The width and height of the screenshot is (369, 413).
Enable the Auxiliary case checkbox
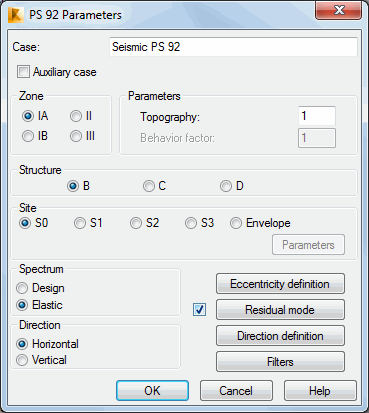[23, 72]
